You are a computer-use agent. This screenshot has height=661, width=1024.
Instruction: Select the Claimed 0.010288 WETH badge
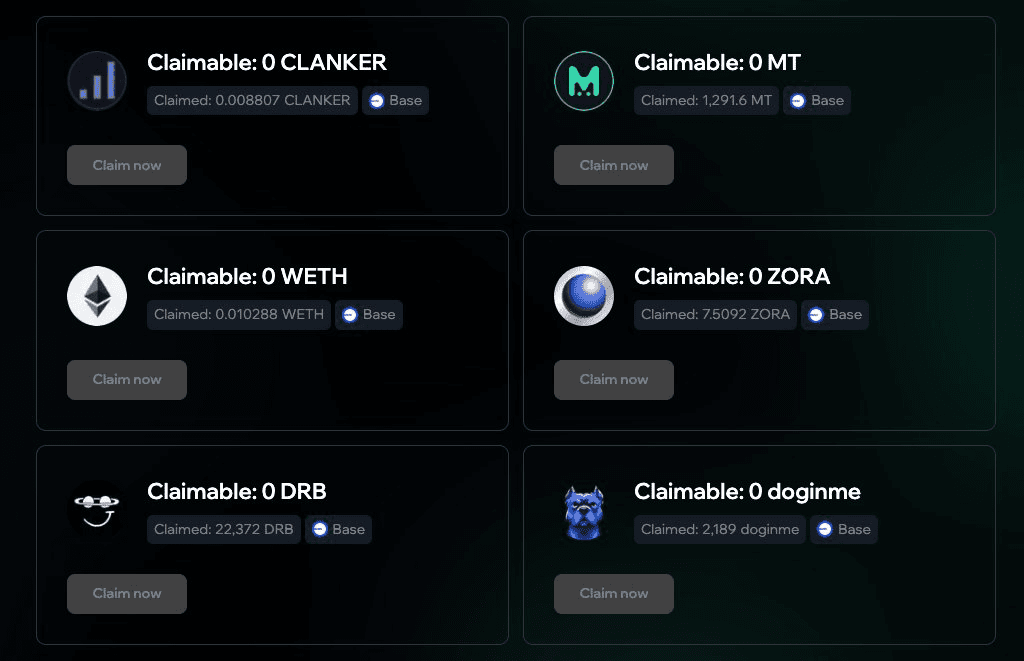click(x=239, y=315)
